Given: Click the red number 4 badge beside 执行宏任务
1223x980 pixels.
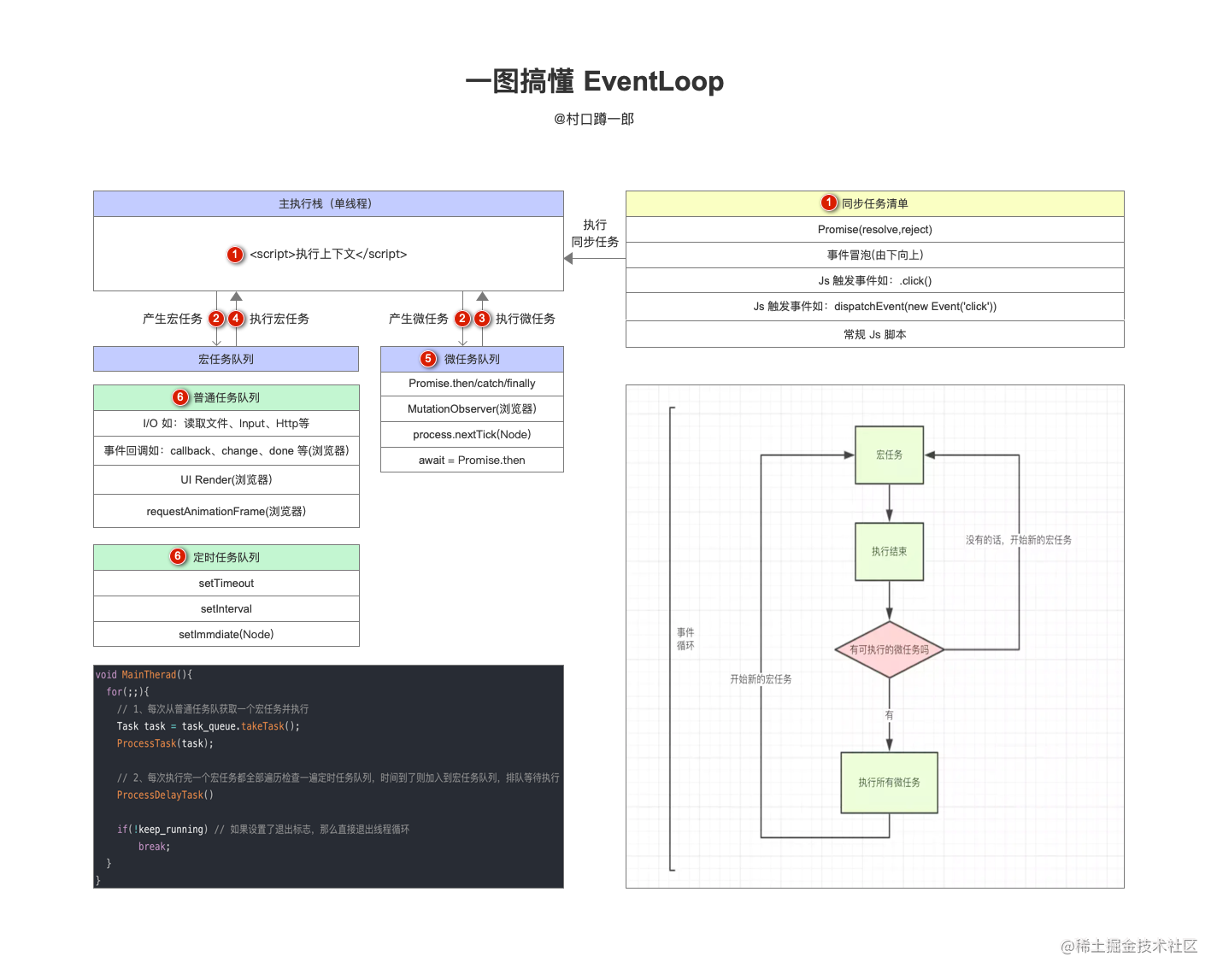Looking at the screenshot, I should [x=236, y=319].
